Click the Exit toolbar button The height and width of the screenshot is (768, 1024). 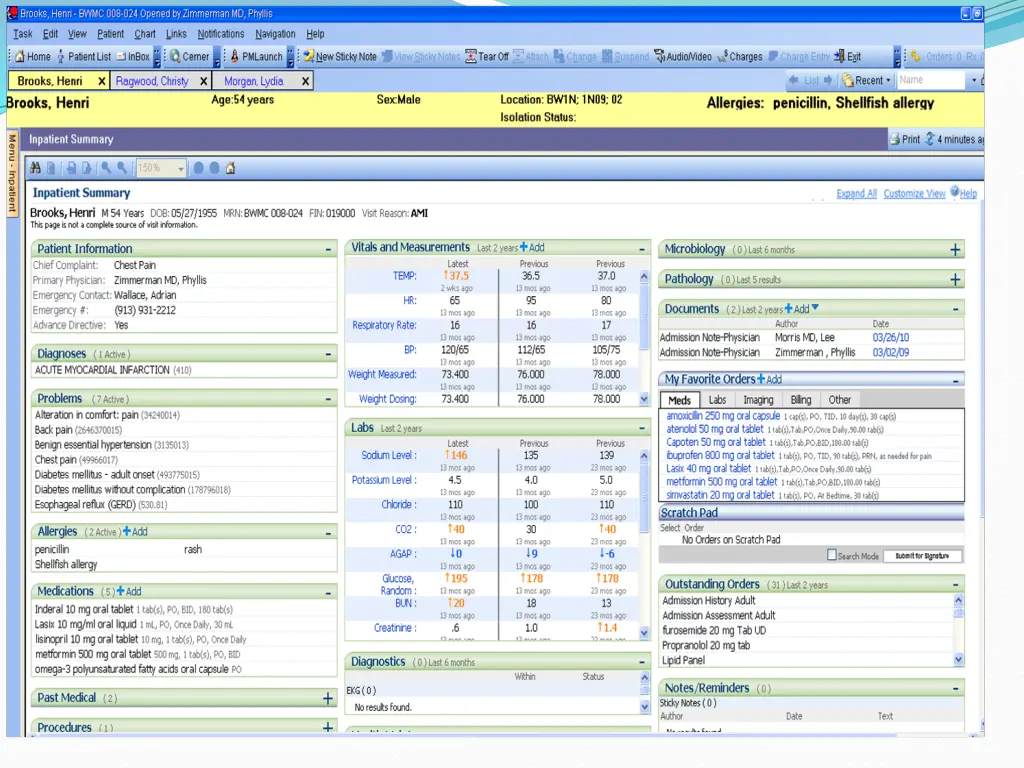pos(848,57)
